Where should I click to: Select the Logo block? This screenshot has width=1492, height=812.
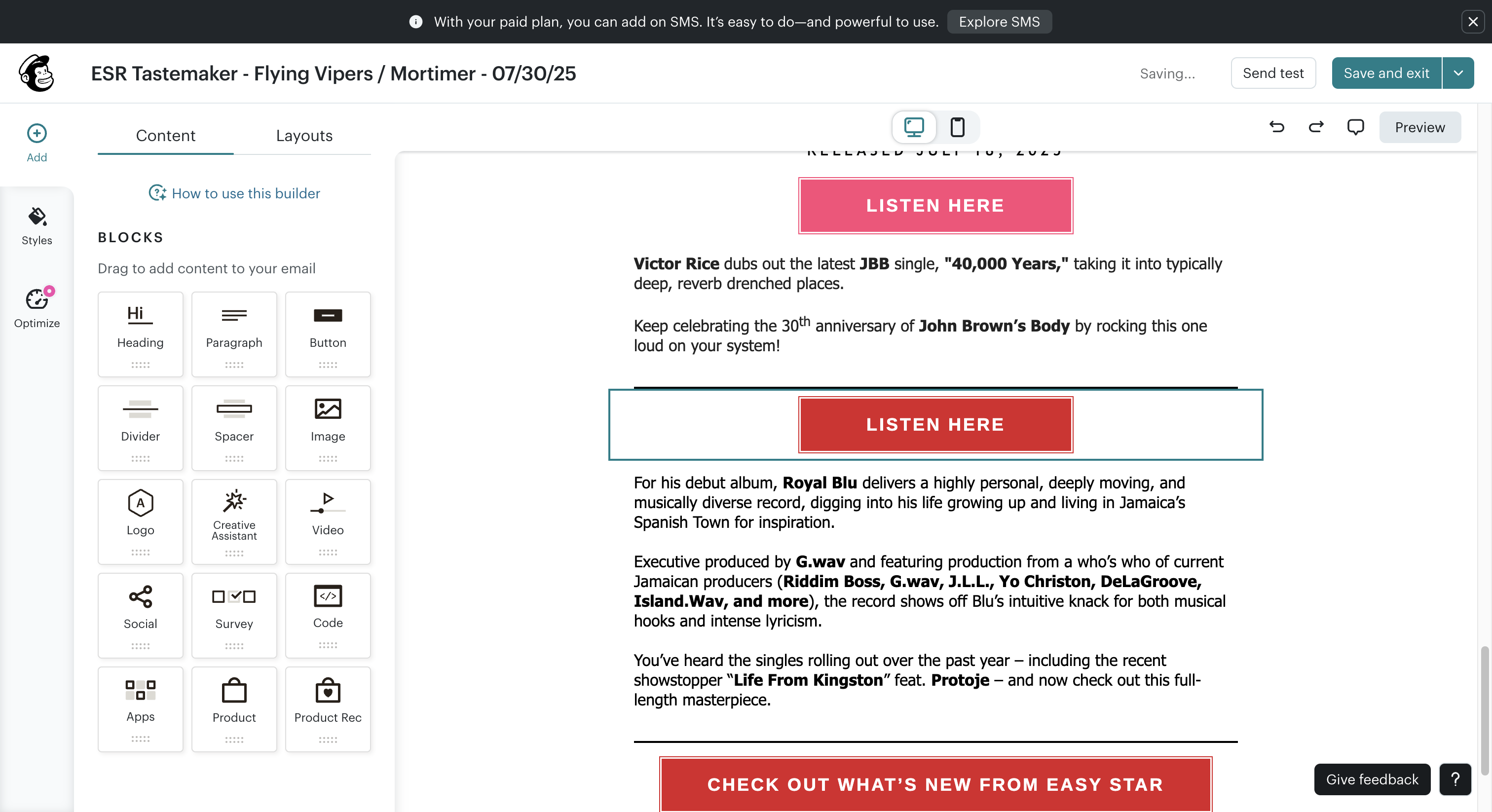point(140,522)
